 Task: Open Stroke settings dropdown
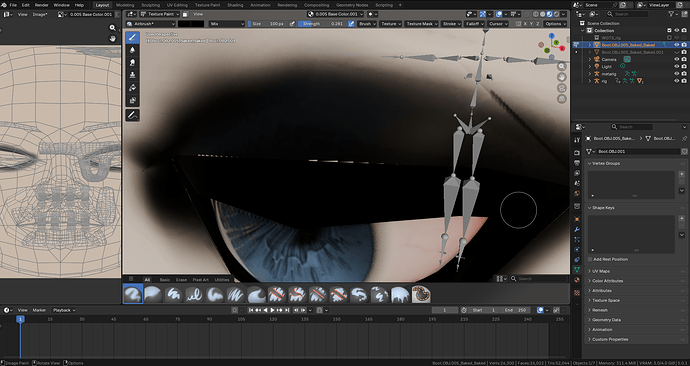(x=451, y=24)
